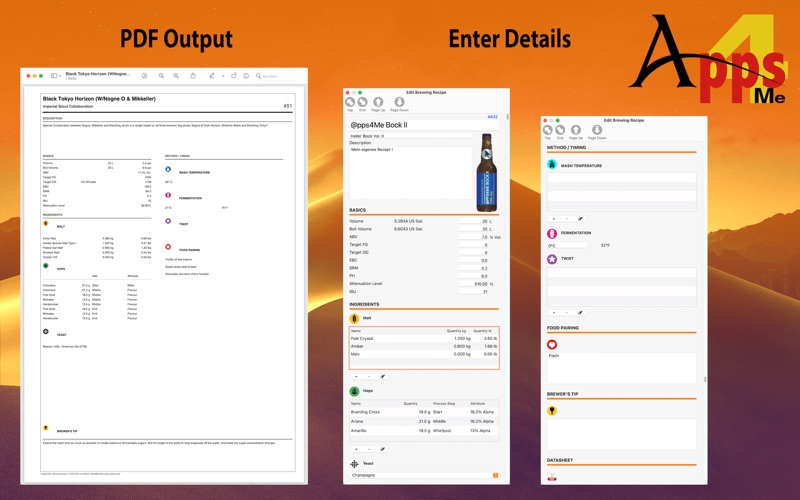The height and width of the screenshot is (500, 800).
Task: Click the yellow Brewer's Tip bulb icon
Action: [x=552, y=411]
